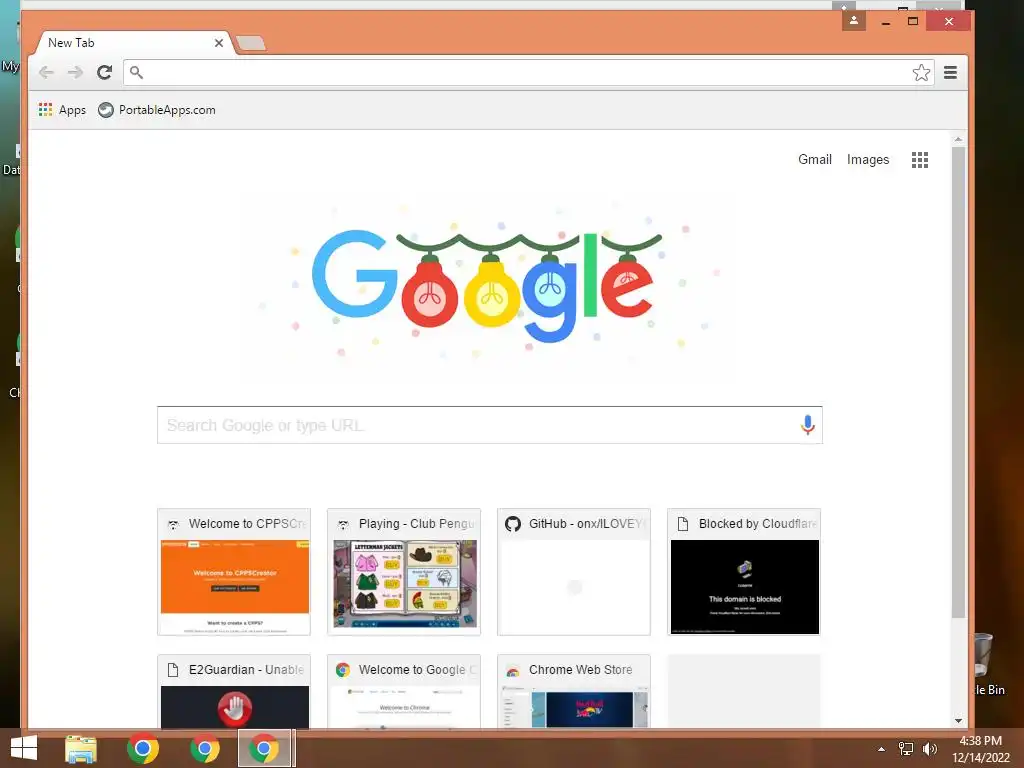Select the Recycle Bin on the desktop
Viewport: 1024px width, 768px height.
click(x=986, y=664)
